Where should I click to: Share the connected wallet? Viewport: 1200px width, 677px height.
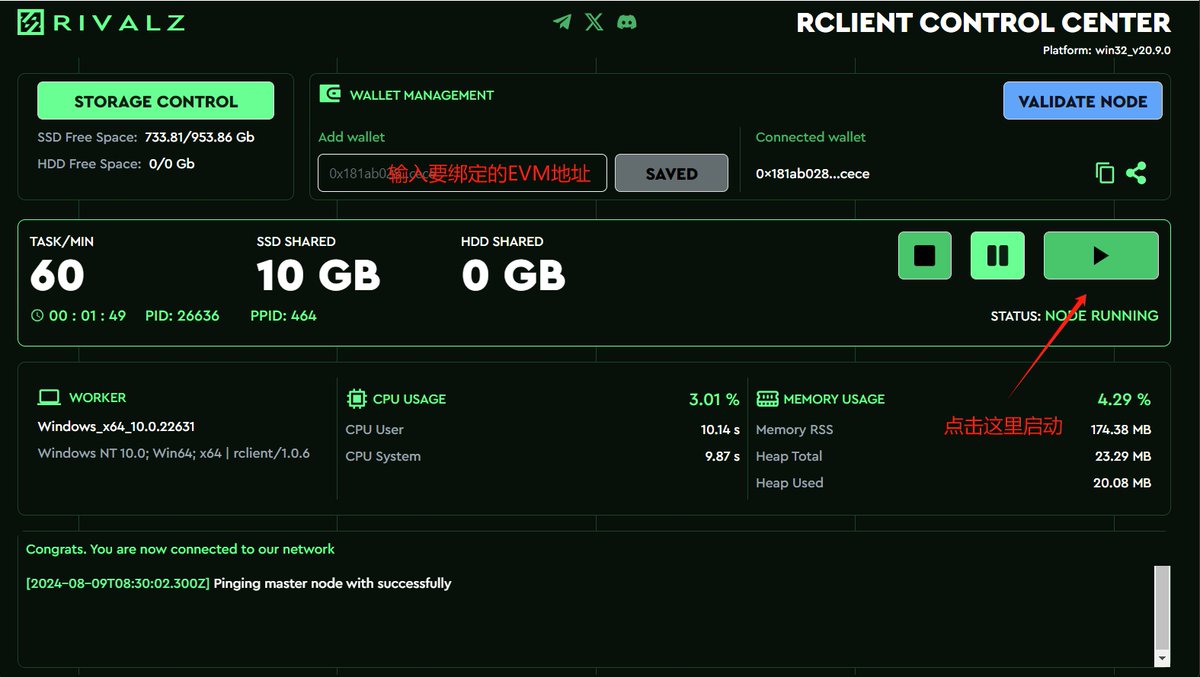click(x=1136, y=173)
